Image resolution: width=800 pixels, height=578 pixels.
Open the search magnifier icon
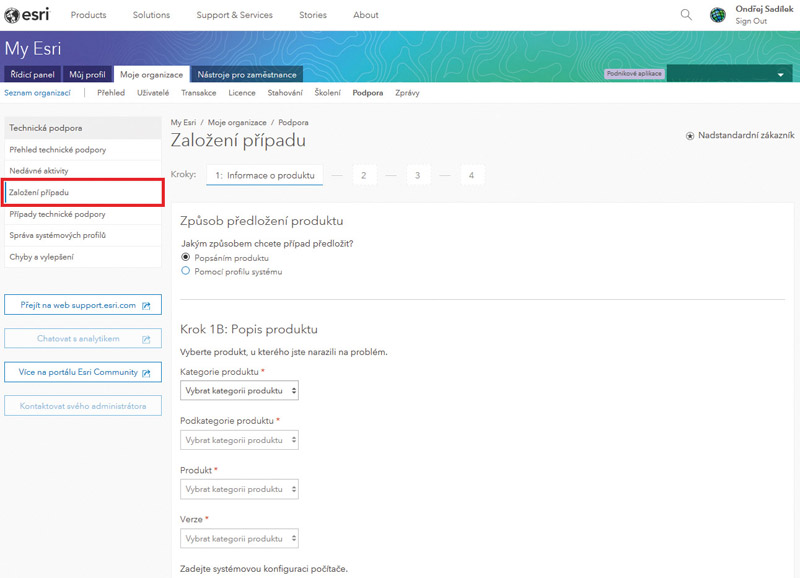pyautogui.click(x=686, y=15)
